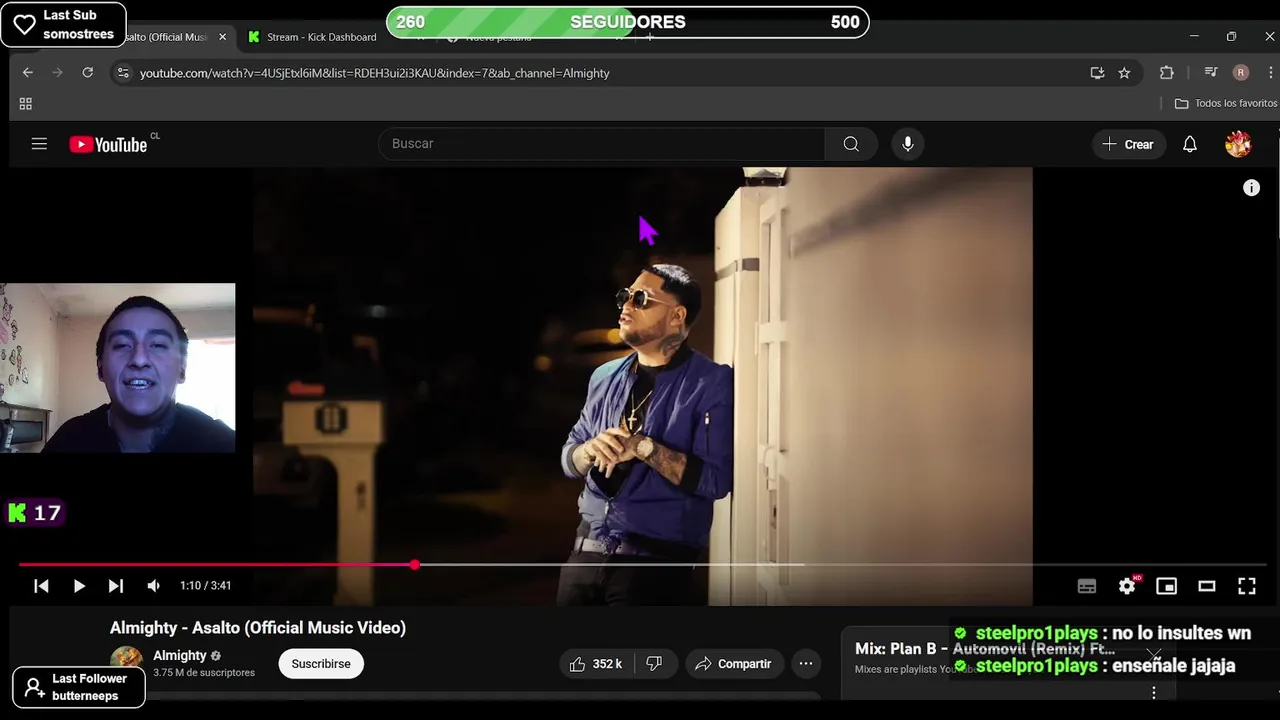This screenshot has height=720, width=1280.
Task: Click the search magnifier button
Action: 851,144
